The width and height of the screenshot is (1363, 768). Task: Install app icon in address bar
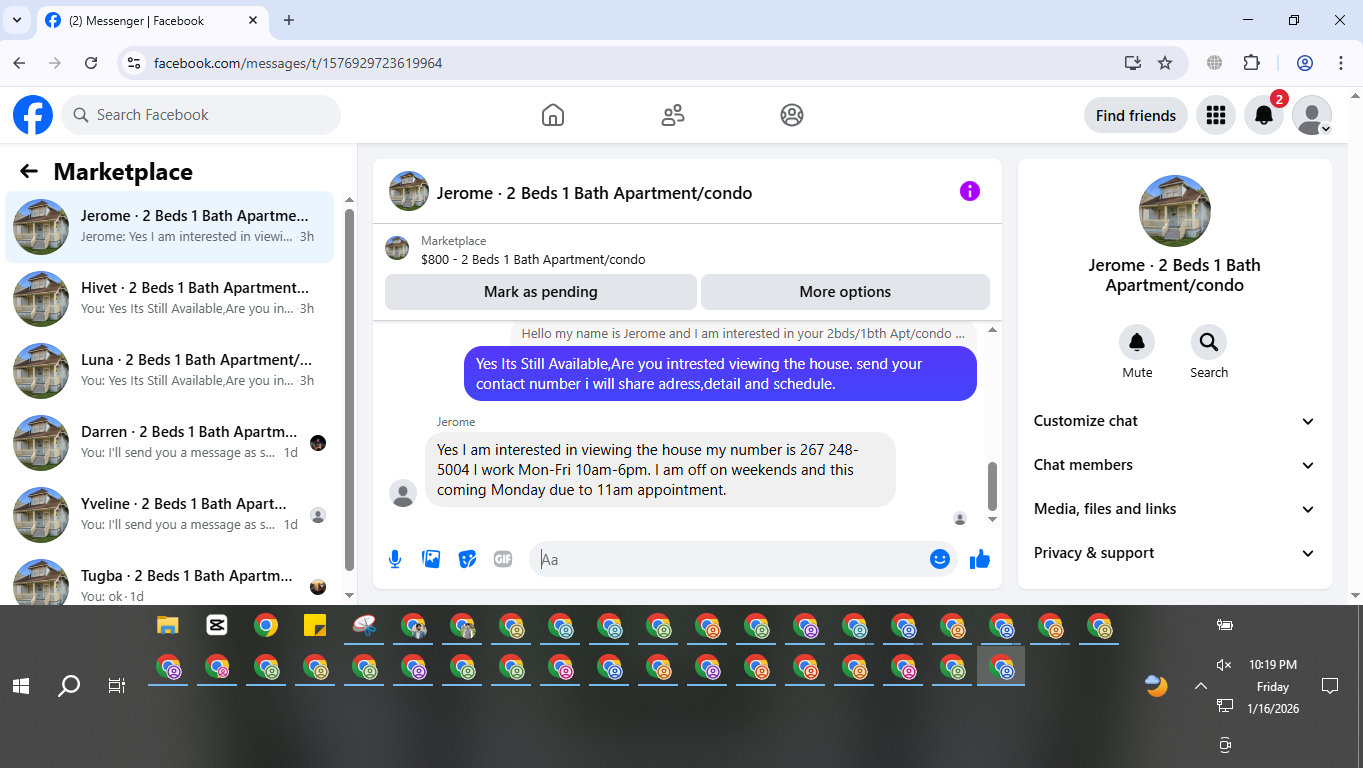(1133, 63)
